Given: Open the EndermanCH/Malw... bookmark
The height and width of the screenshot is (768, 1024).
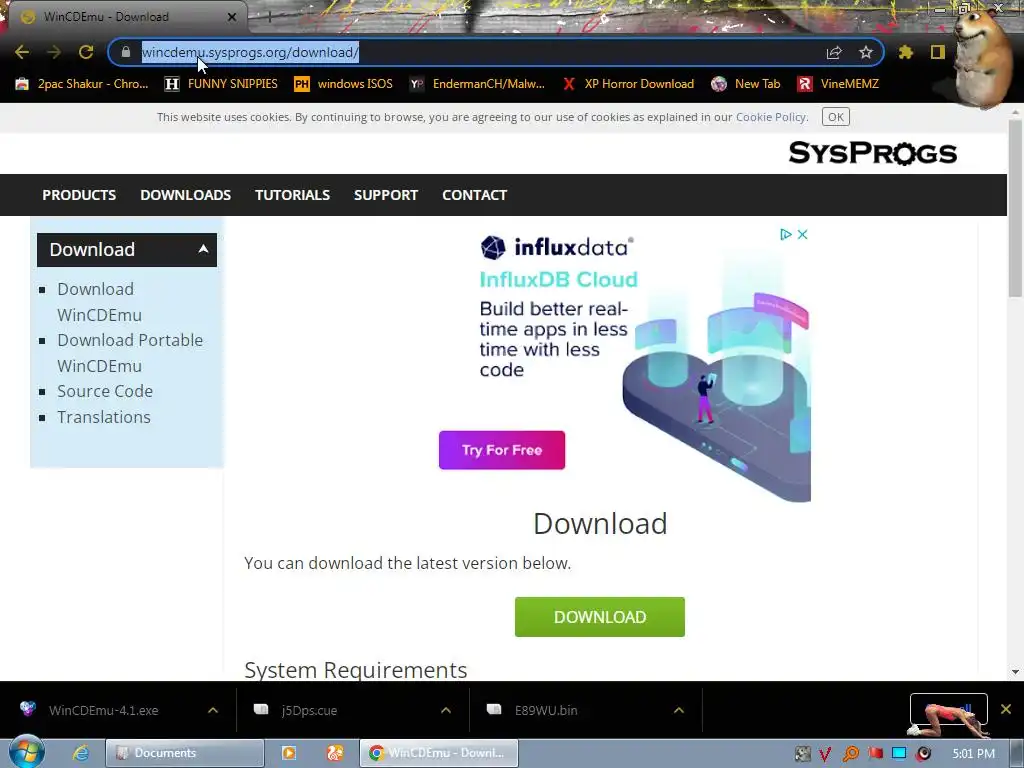Looking at the screenshot, I should (477, 84).
